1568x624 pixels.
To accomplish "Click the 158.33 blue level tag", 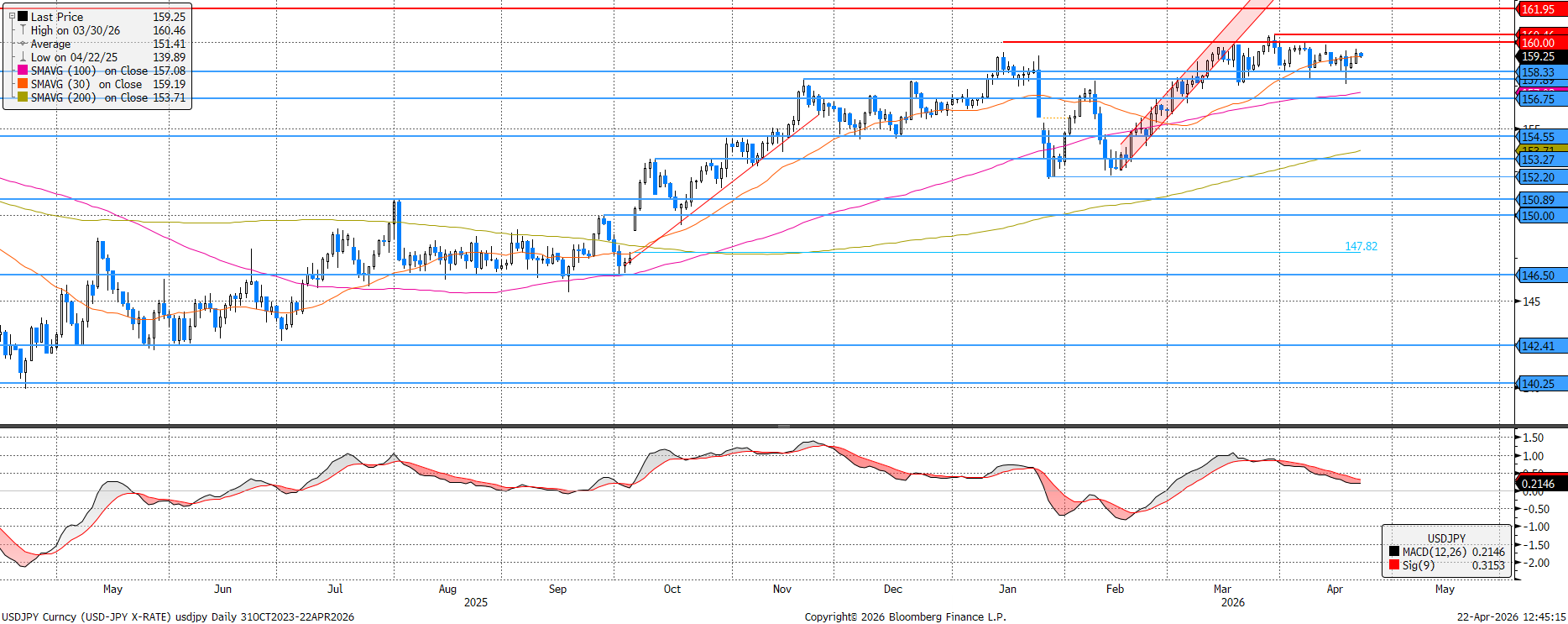I will click(1539, 72).
